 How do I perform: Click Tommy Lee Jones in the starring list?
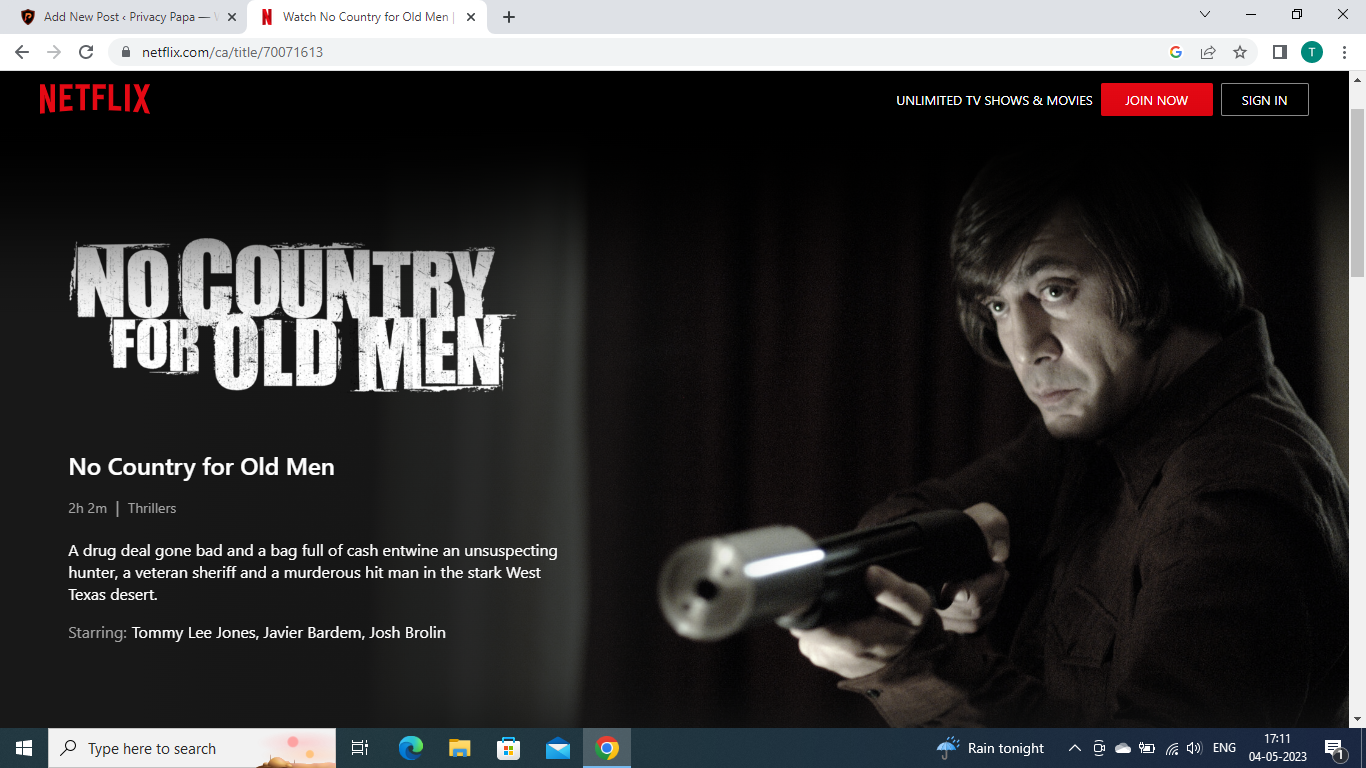(x=194, y=632)
